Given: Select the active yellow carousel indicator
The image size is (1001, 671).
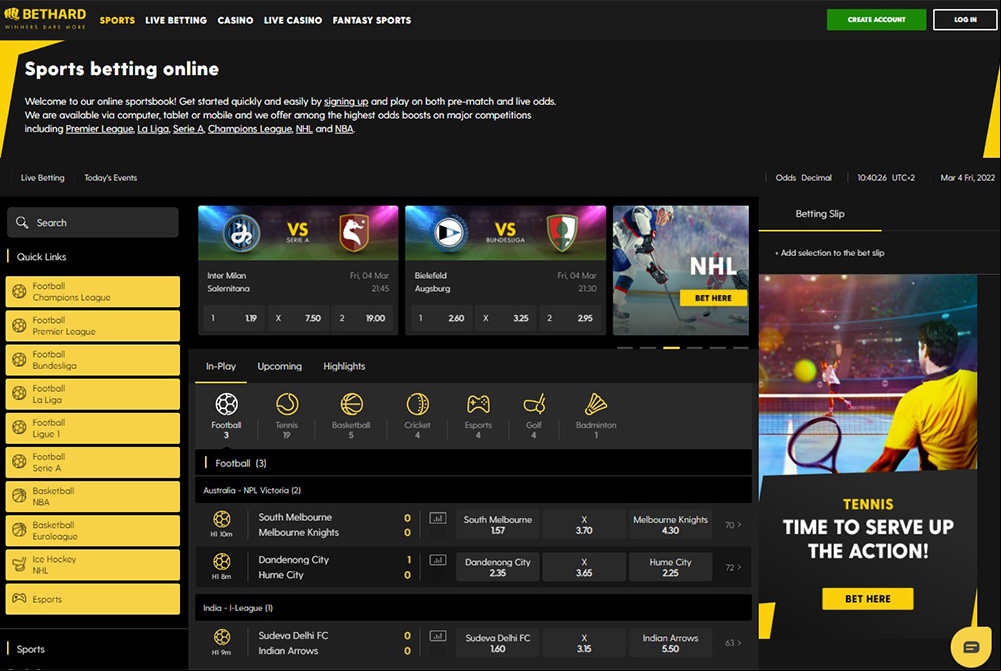Looking at the screenshot, I should point(671,348).
